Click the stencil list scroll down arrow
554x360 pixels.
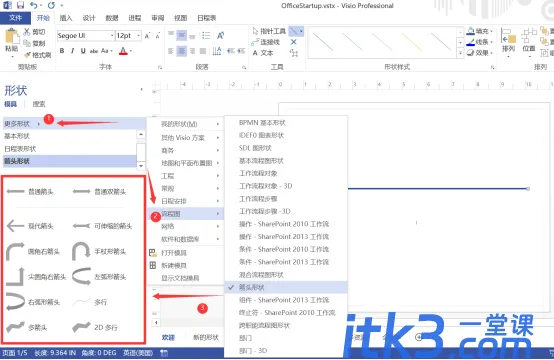click(141, 165)
